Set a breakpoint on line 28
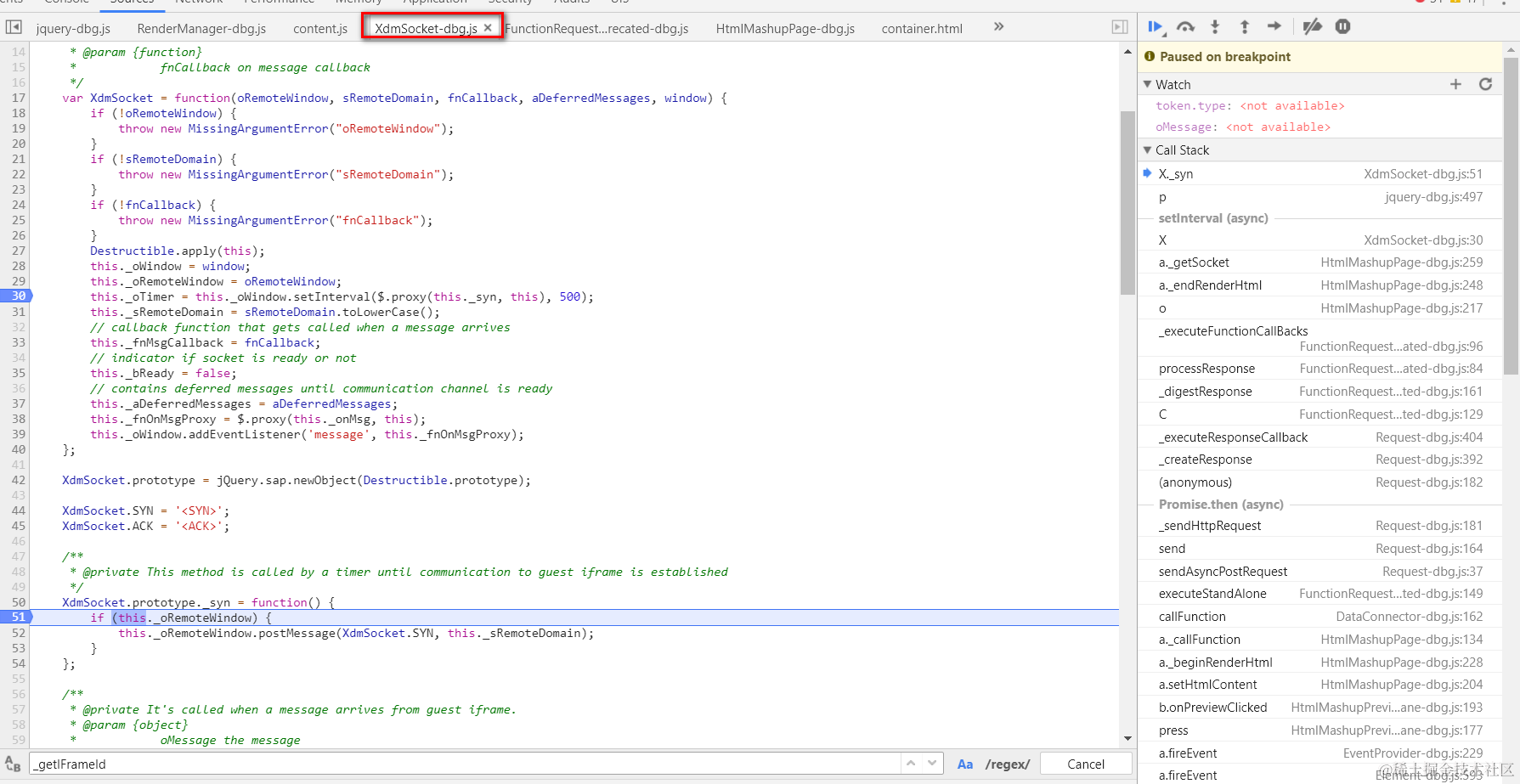Screen dimensions: 1520x784 [17, 266]
